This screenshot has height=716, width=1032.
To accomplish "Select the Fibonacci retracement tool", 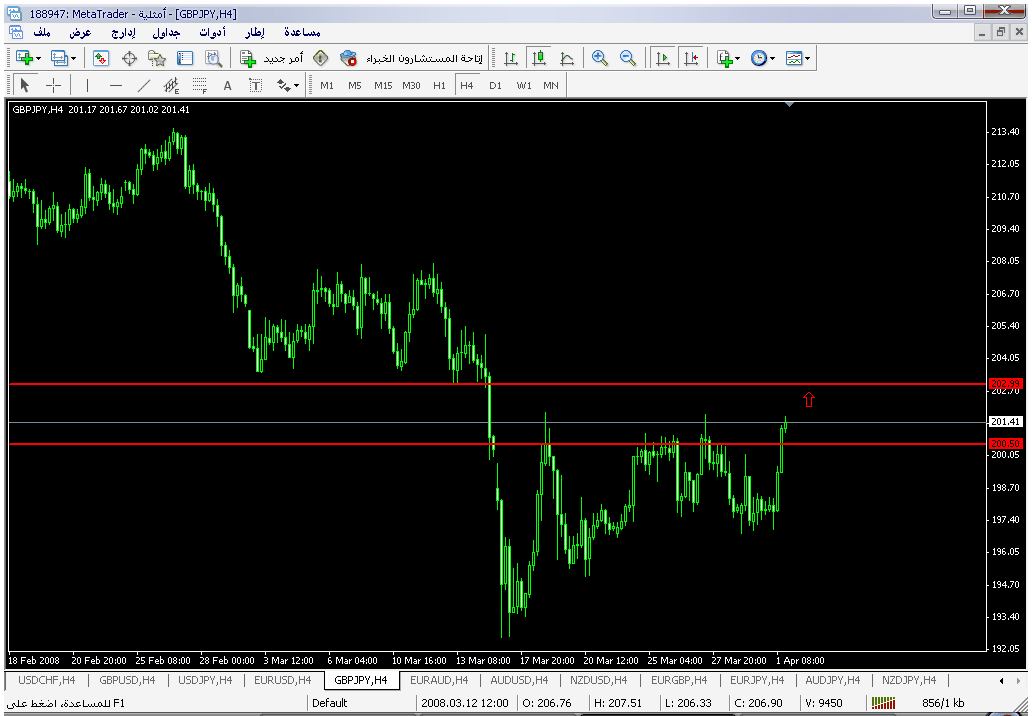I will (x=200, y=85).
